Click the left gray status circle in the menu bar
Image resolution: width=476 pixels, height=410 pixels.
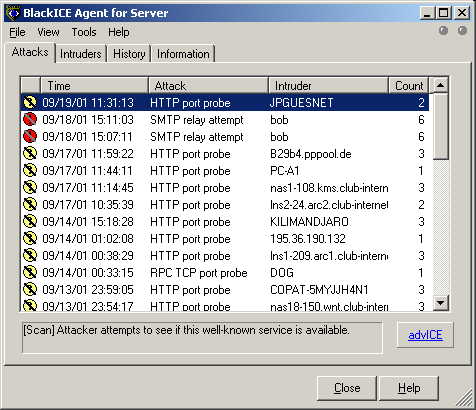pos(443,31)
